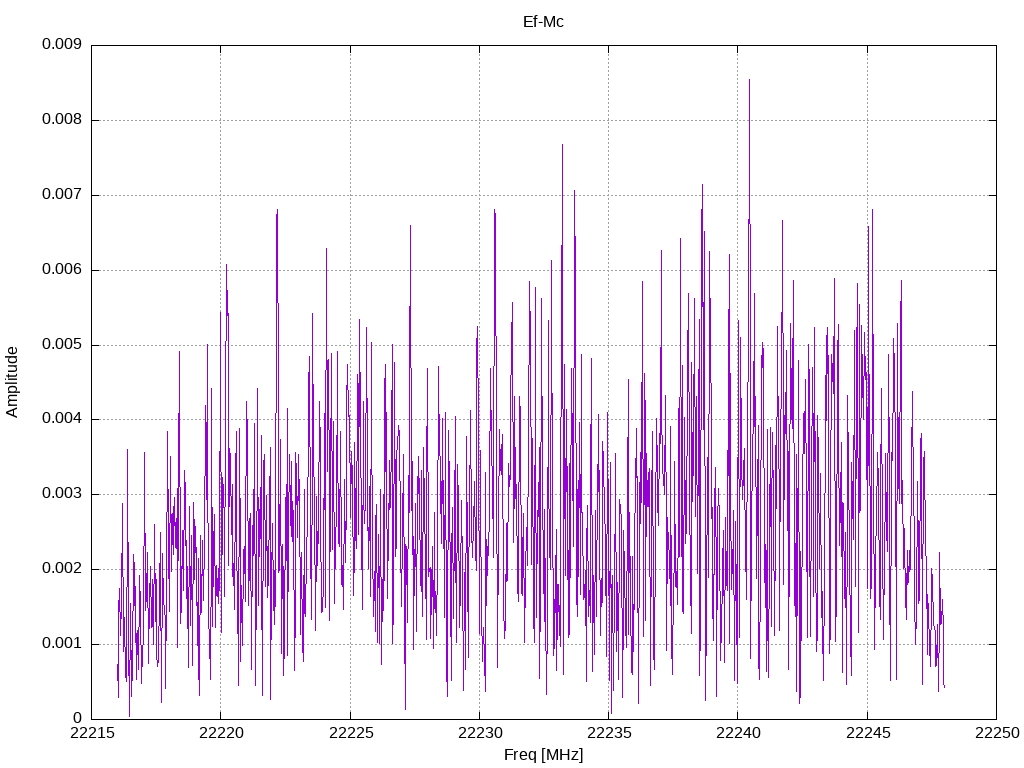
Task: Click x-axis tick label 22235
Action: pyautogui.click(x=609, y=733)
